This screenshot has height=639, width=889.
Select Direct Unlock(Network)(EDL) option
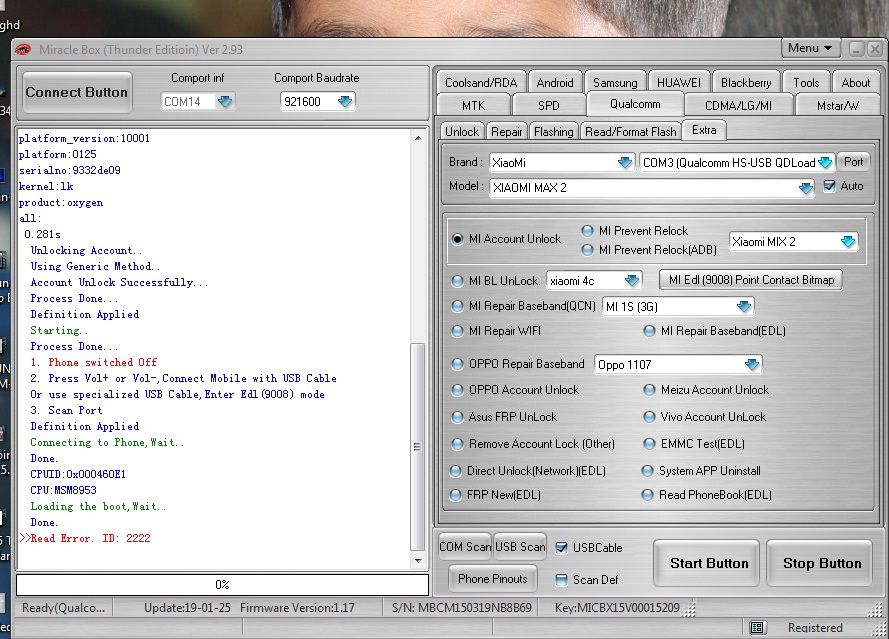coord(455,471)
